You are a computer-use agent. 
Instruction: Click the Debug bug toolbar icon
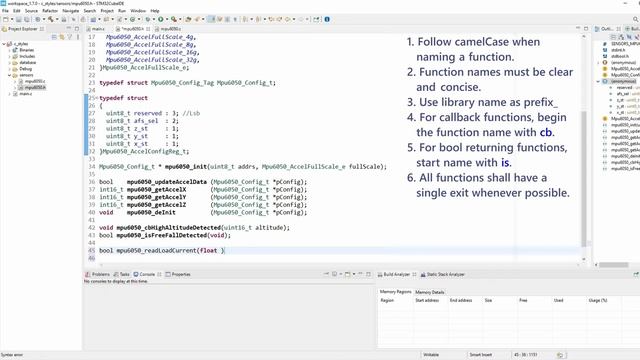click(148, 19)
